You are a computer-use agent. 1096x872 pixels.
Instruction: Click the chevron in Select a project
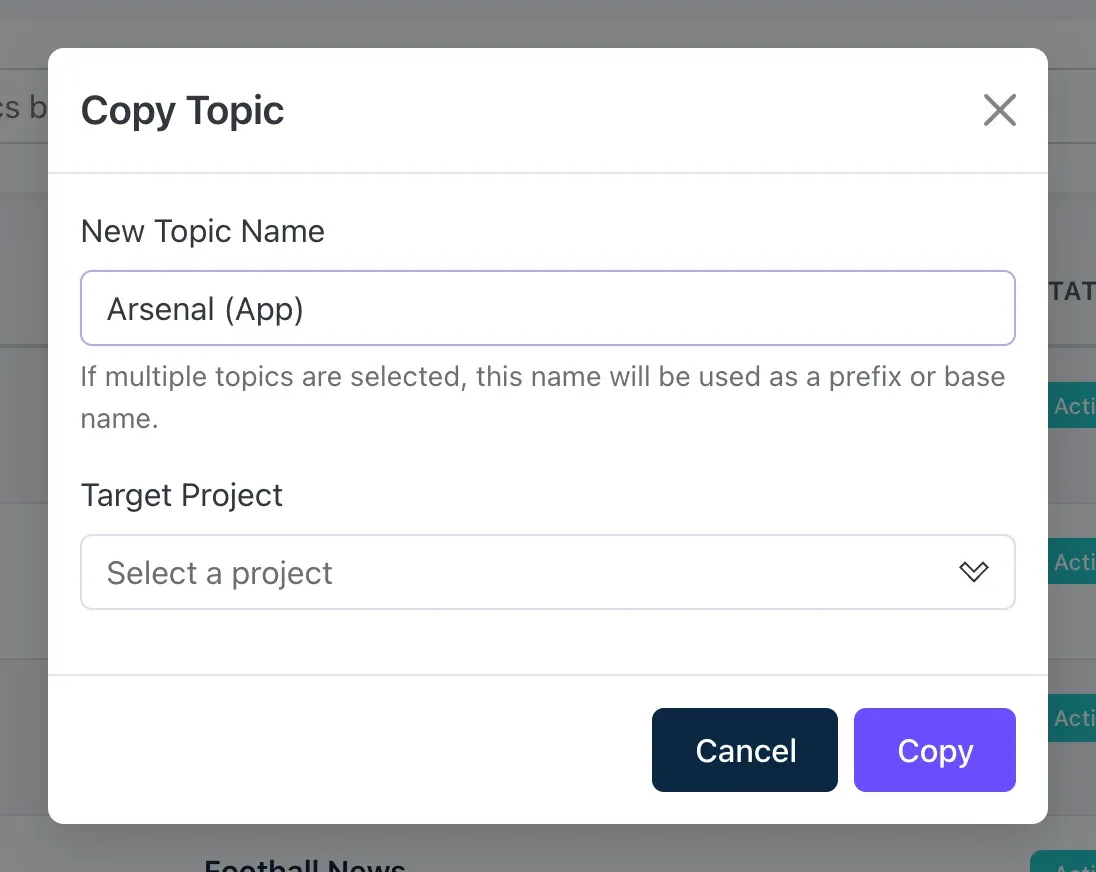pos(974,572)
